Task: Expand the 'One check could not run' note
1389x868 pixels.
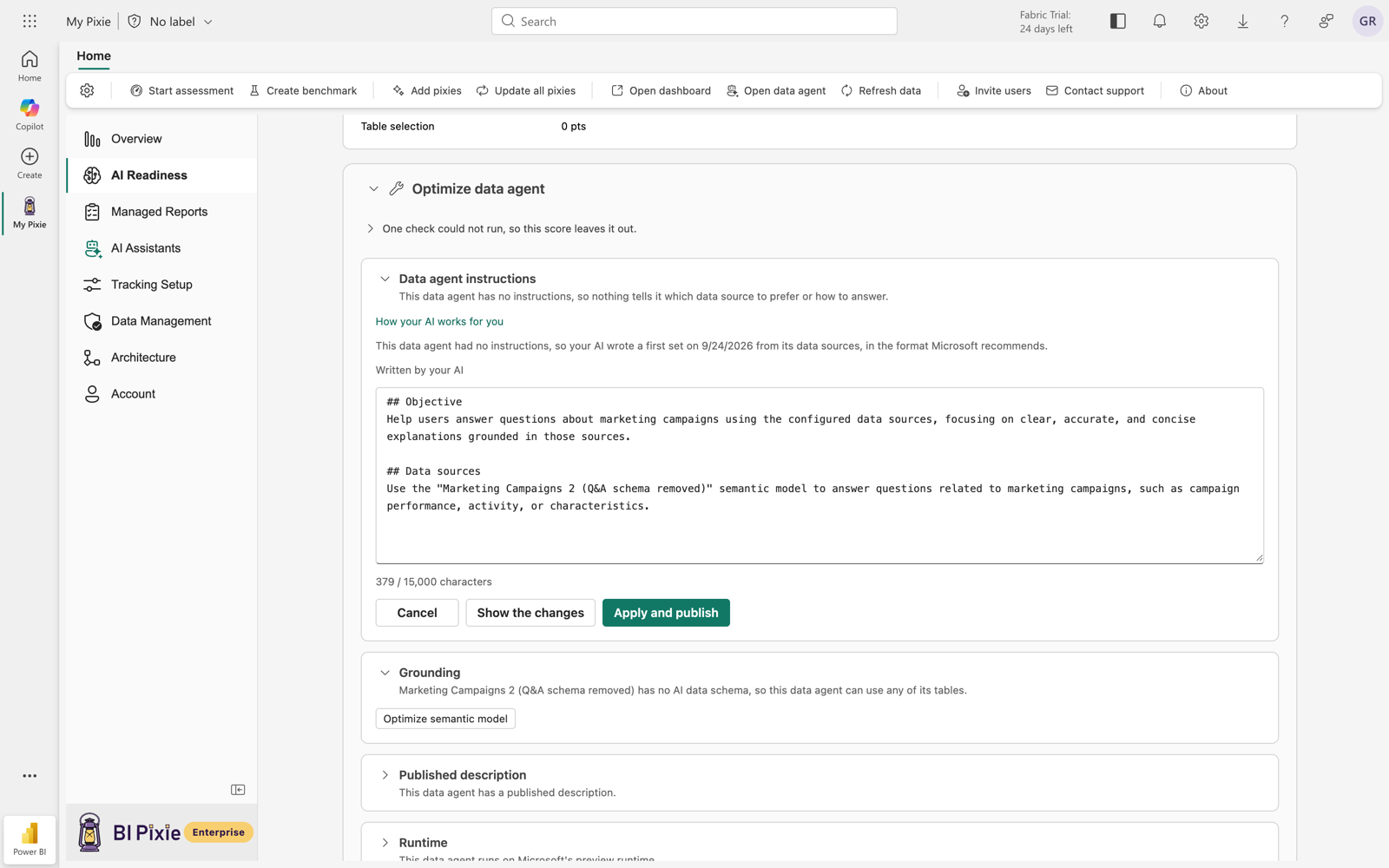Action: coord(371,228)
